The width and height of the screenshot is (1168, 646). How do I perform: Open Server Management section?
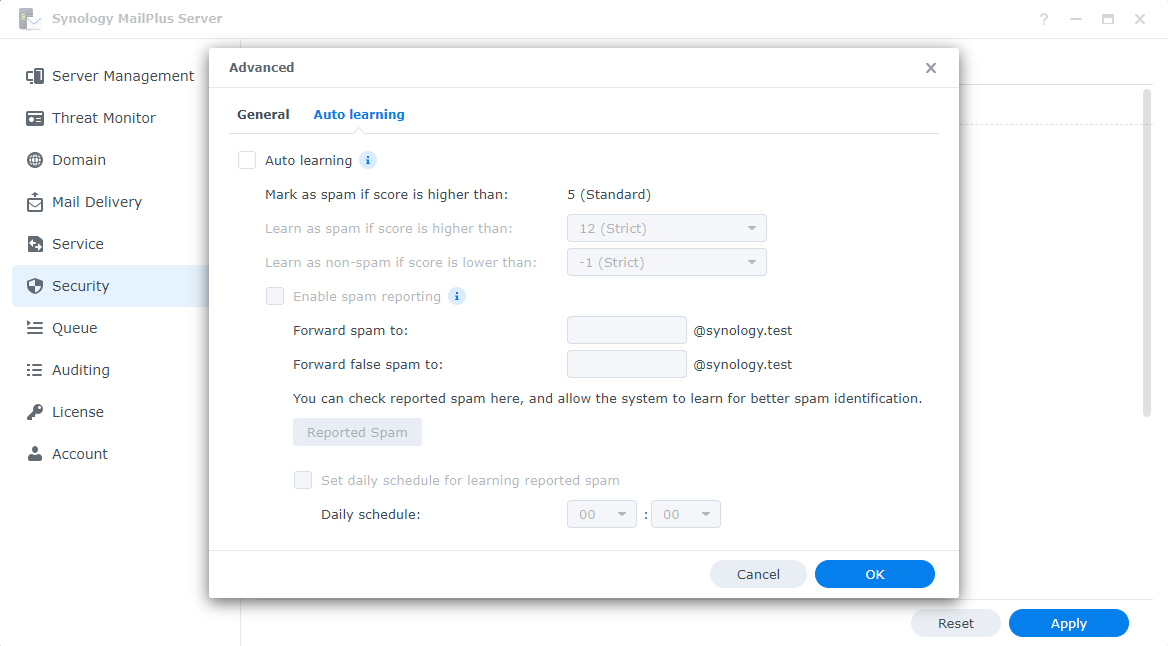[x=123, y=75]
